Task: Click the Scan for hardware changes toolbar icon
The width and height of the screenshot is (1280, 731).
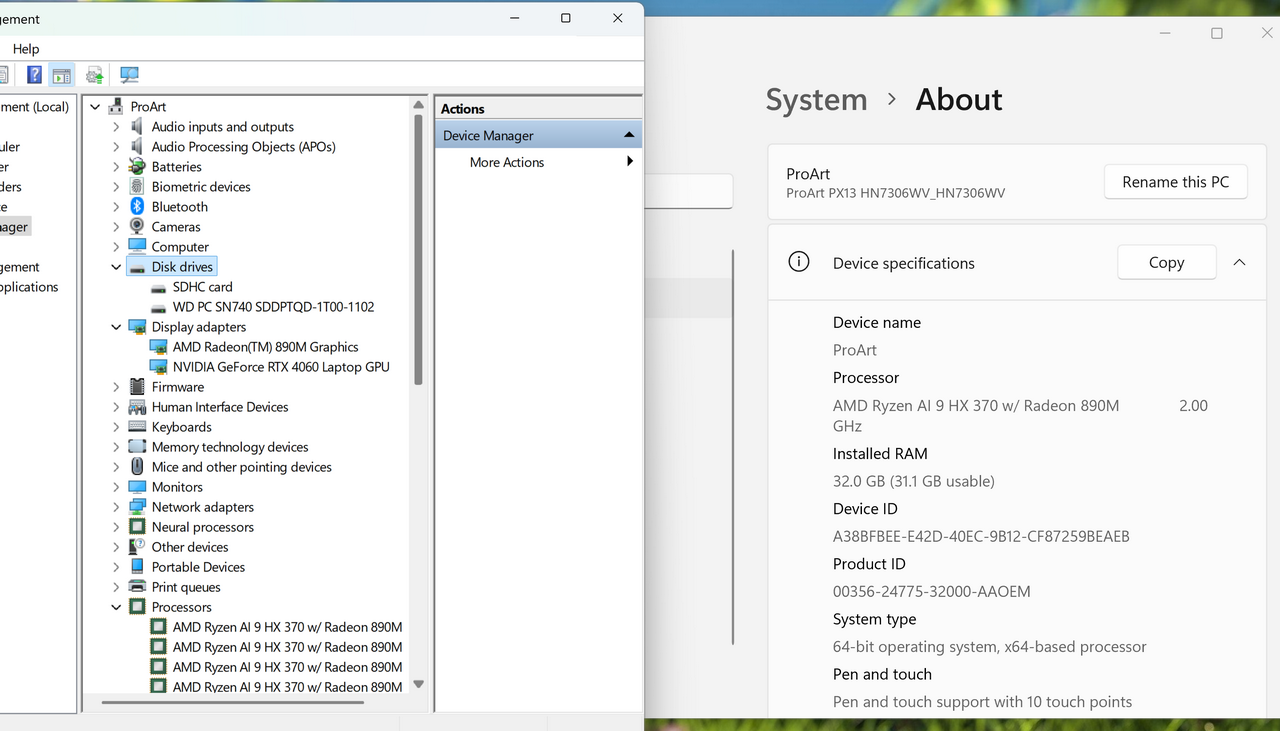Action: tap(129, 75)
